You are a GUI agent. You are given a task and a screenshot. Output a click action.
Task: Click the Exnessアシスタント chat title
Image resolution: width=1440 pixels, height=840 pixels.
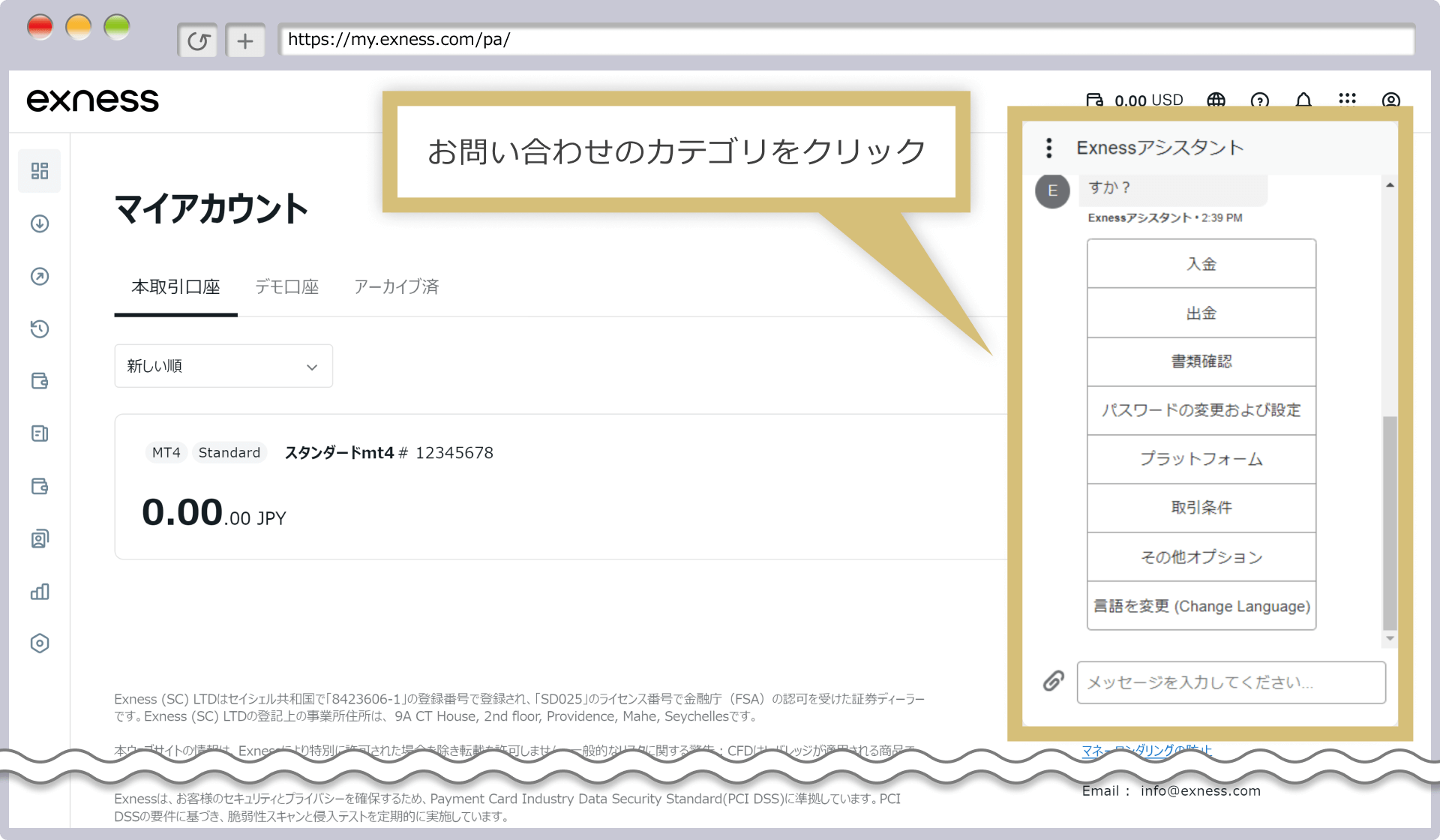click(x=1160, y=148)
